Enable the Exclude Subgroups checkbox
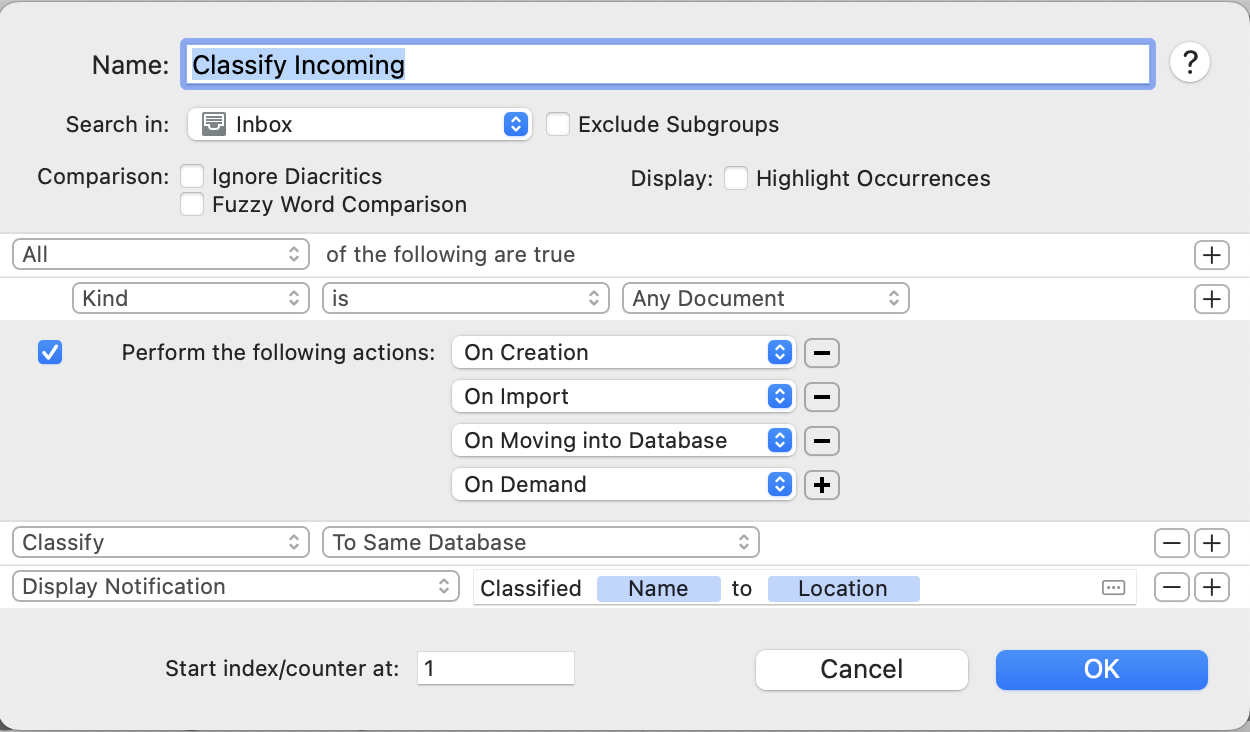The image size is (1250, 732). coord(558,125)
